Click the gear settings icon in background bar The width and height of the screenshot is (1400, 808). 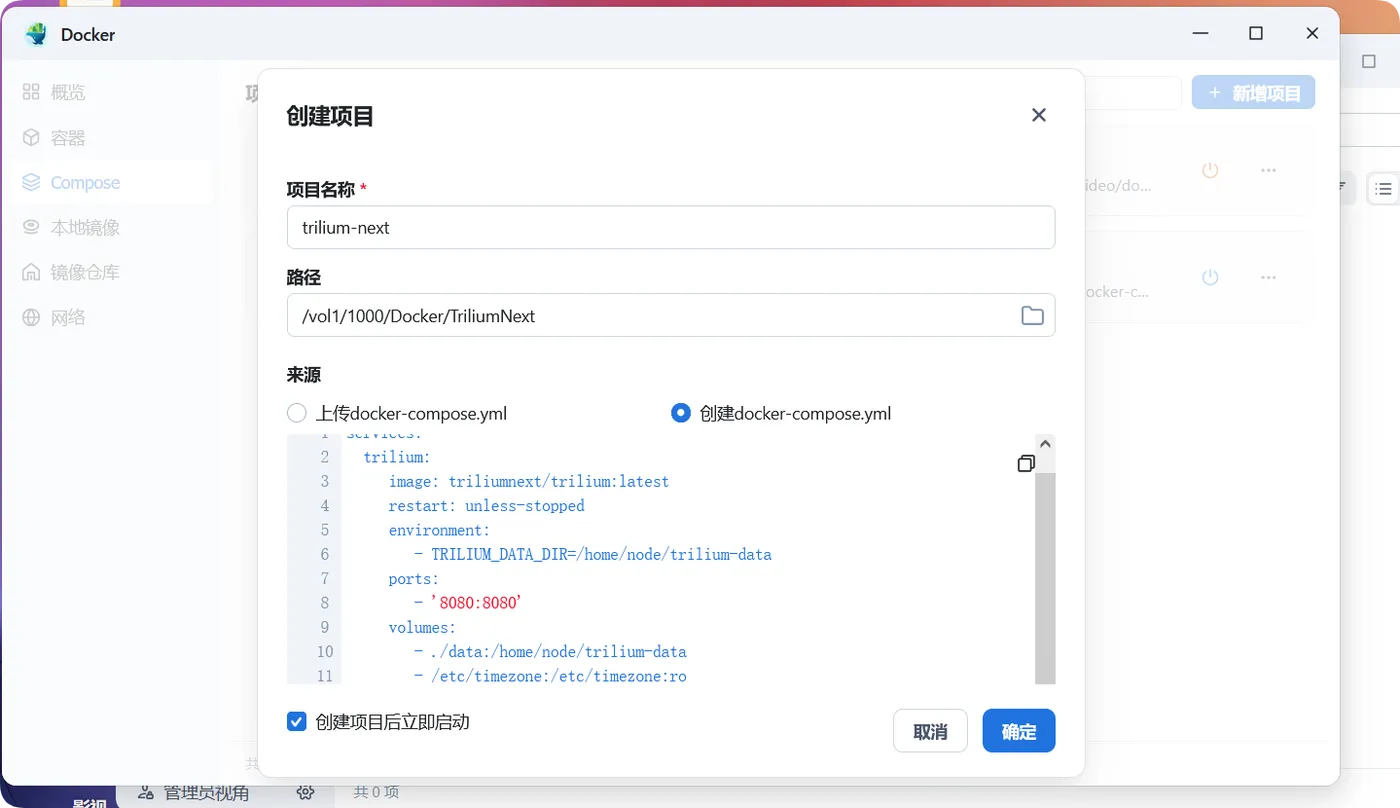[x=306, y=792]
